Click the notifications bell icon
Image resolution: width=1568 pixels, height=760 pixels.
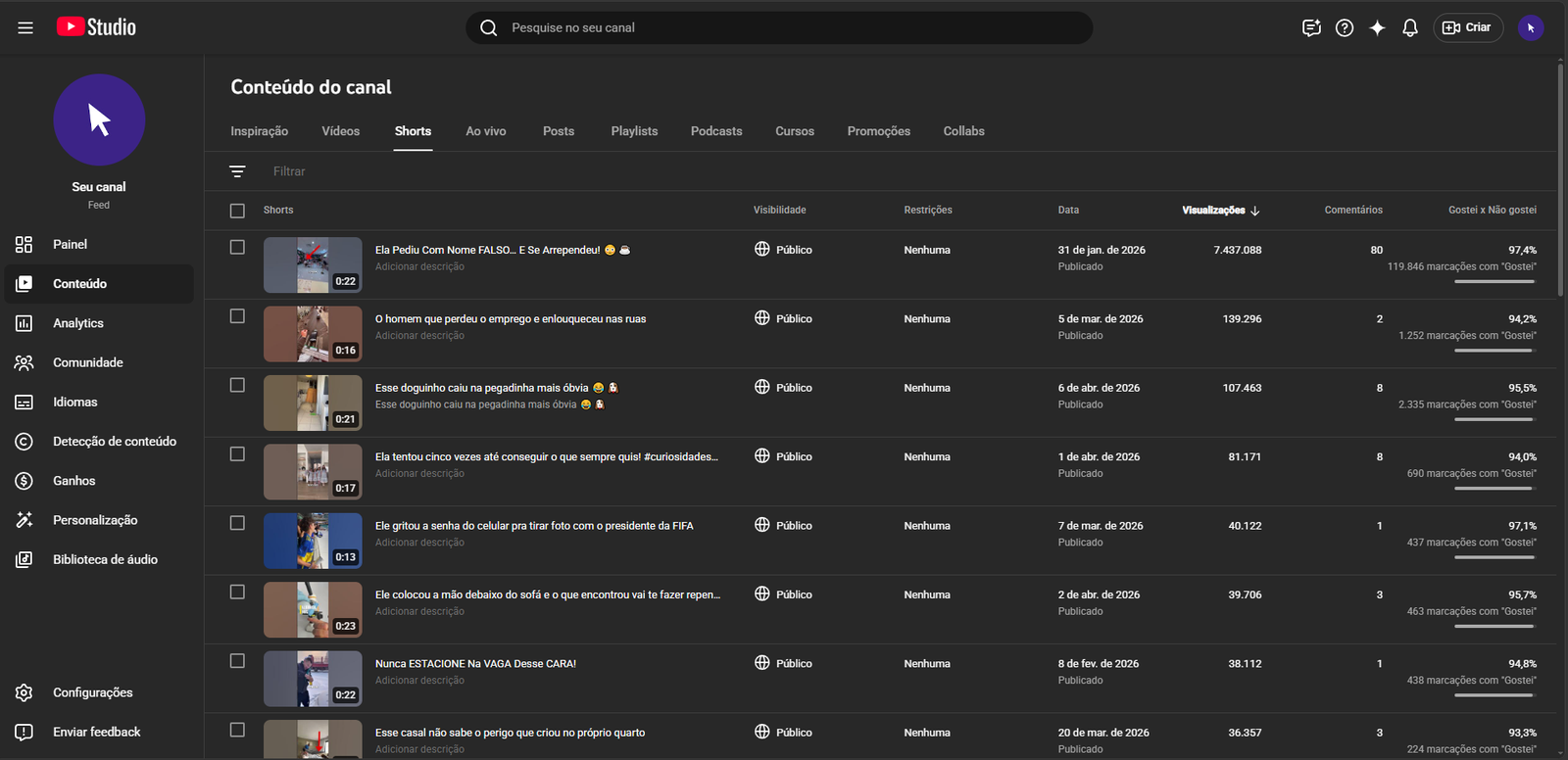click(x=1409, y=27)
